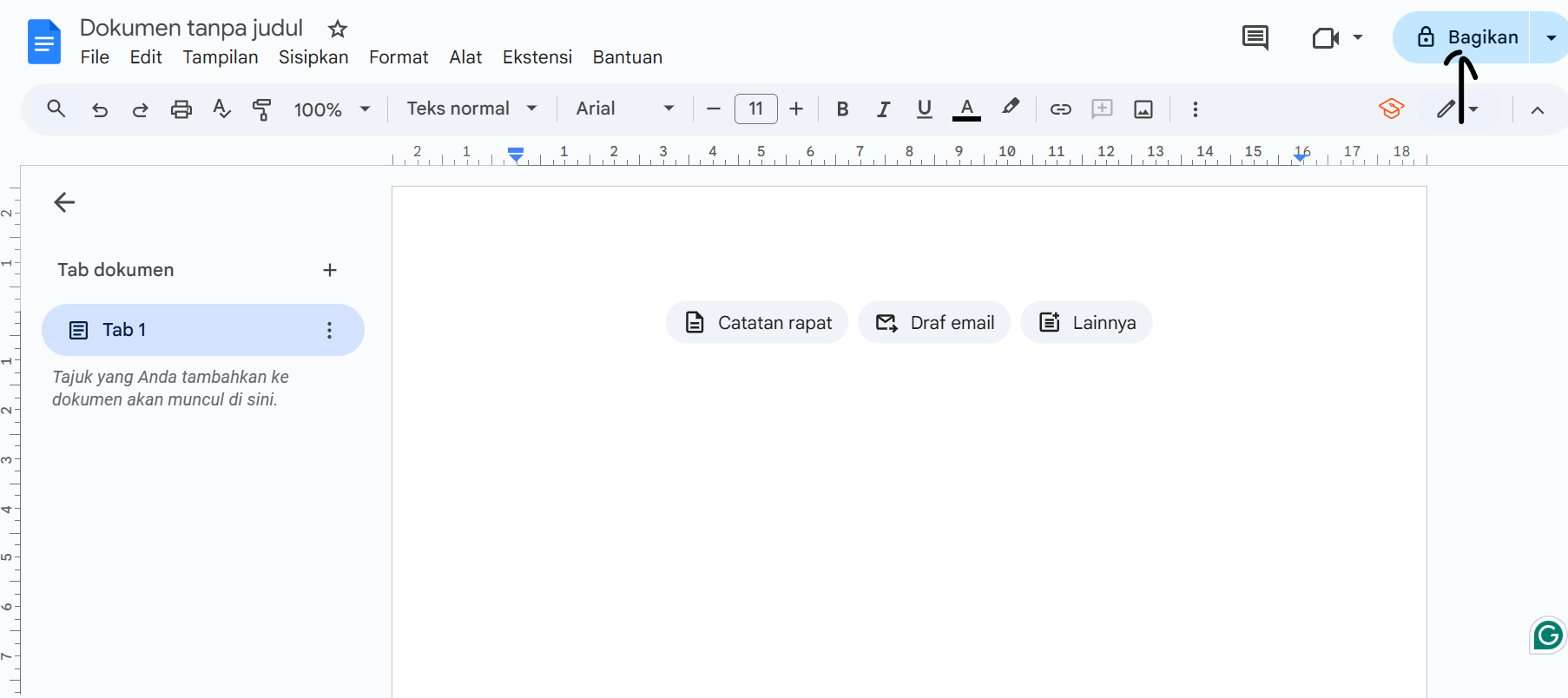Viewport: 1568px width, 698px height.
Task: Click the font size input field
Action: [755, 109]
